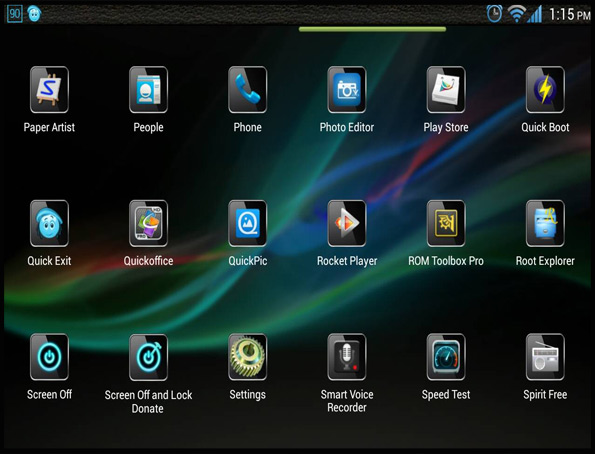Tap the cellular signal bars icon
This screenshot has height=454, width=595.
534,14
